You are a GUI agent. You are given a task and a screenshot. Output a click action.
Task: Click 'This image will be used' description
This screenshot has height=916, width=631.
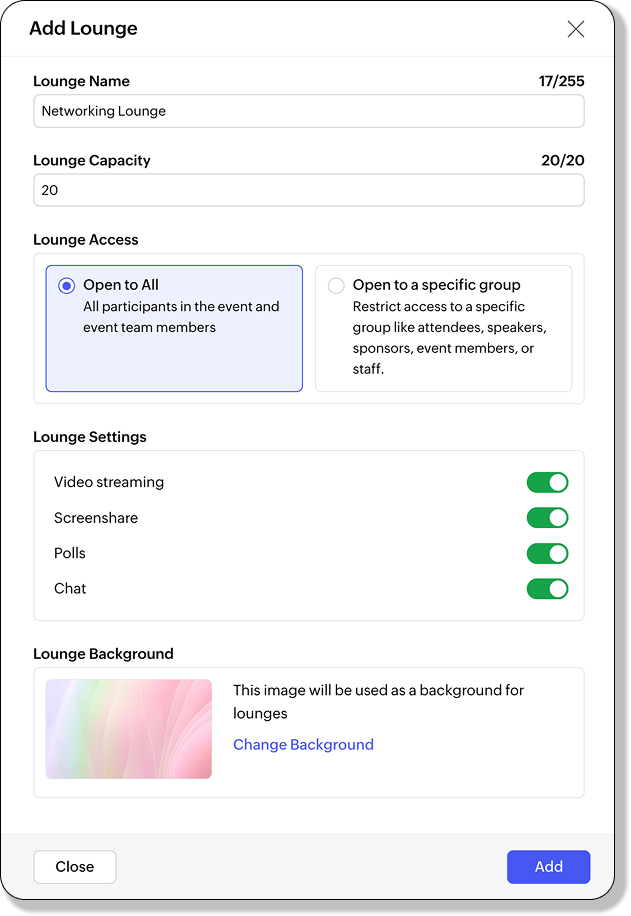[x=379, y=702]
